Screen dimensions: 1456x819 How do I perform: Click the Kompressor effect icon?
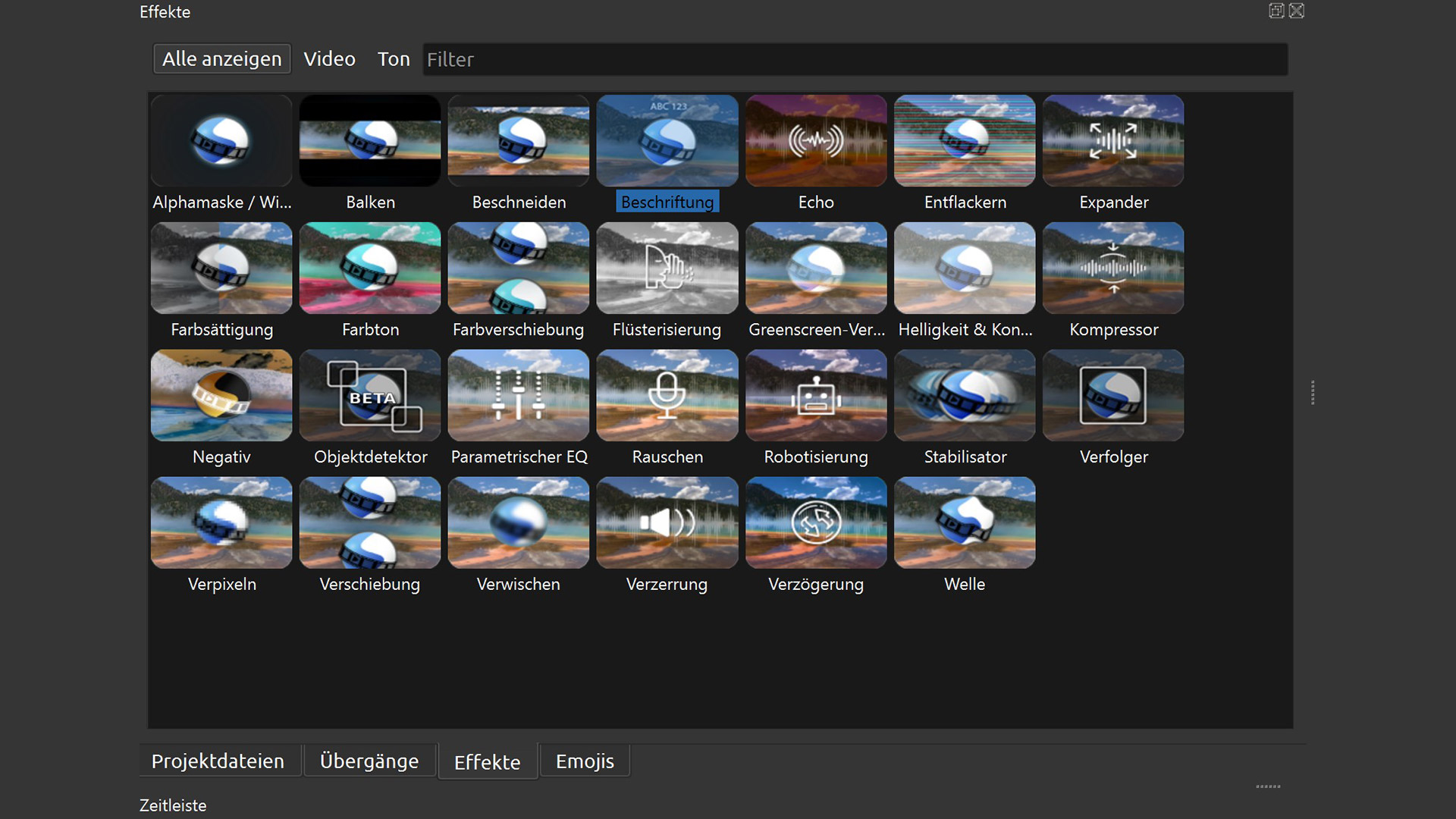(x=1112, y=268)
